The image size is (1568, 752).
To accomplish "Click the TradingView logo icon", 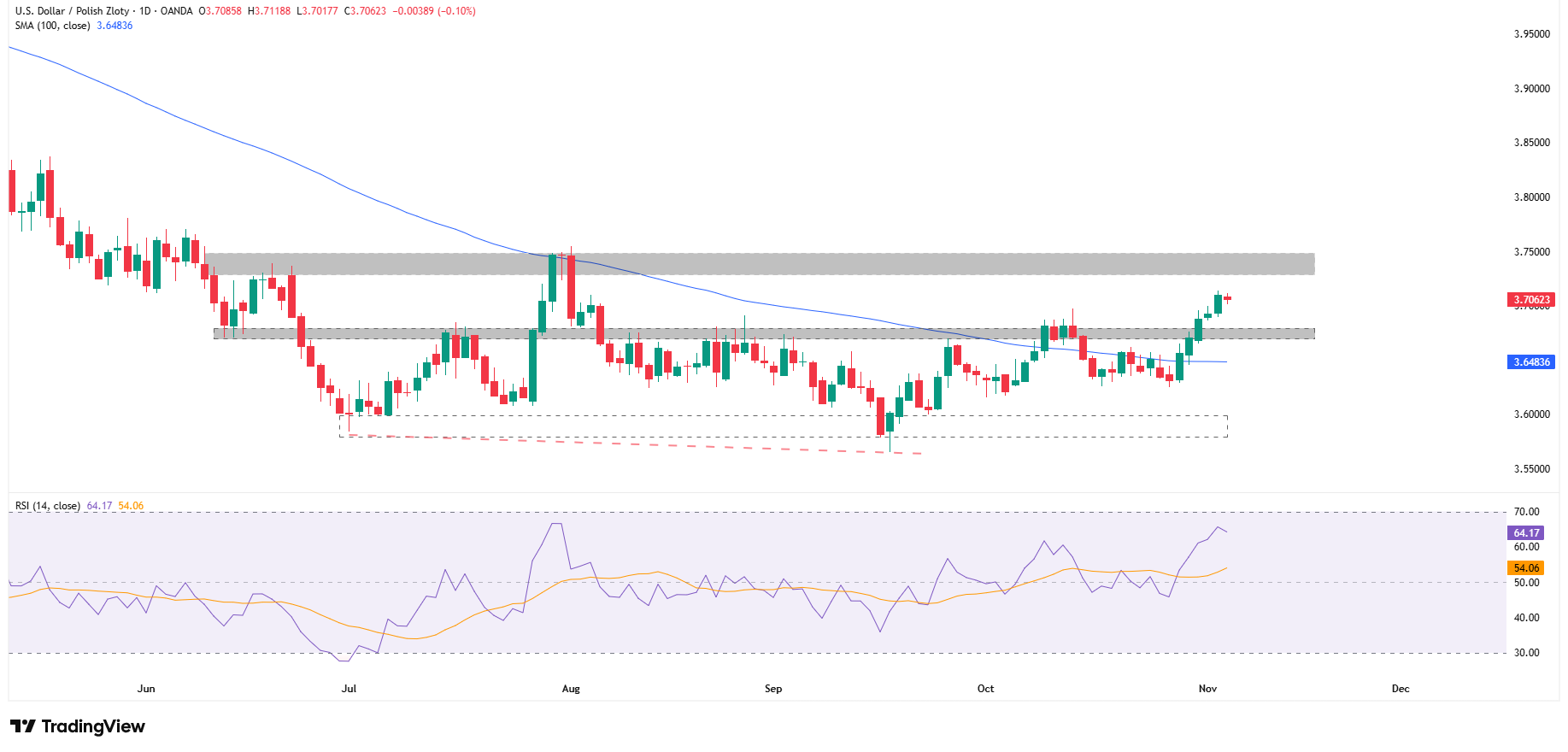I will pos(23,726).
